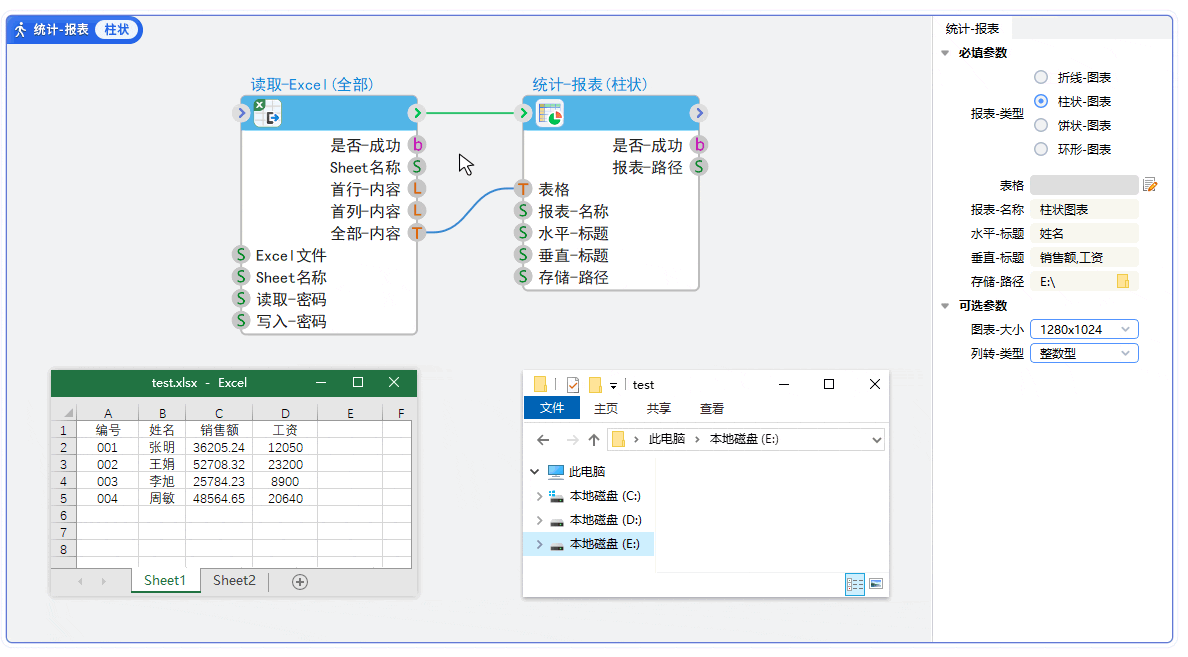Click the T port next to 全部-内容

pos(417,232)
